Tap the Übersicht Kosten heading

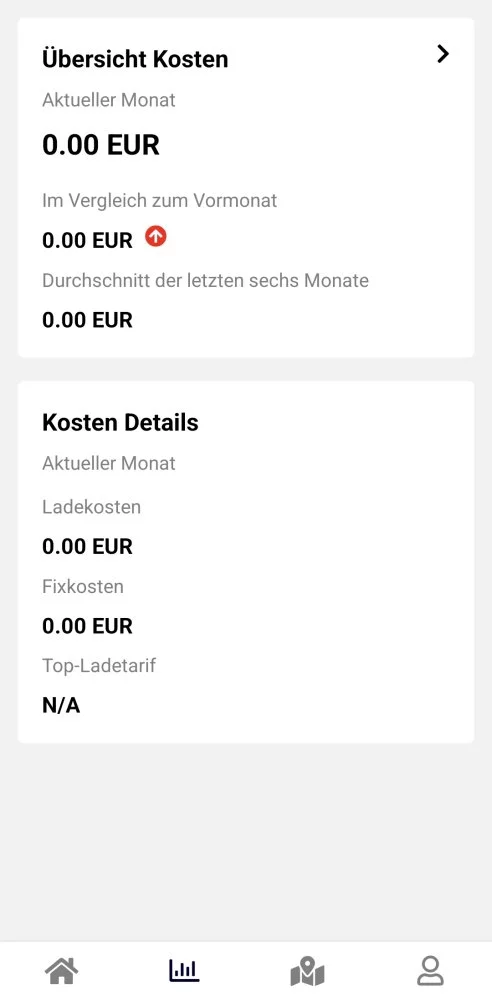click(x=135, y=59)
